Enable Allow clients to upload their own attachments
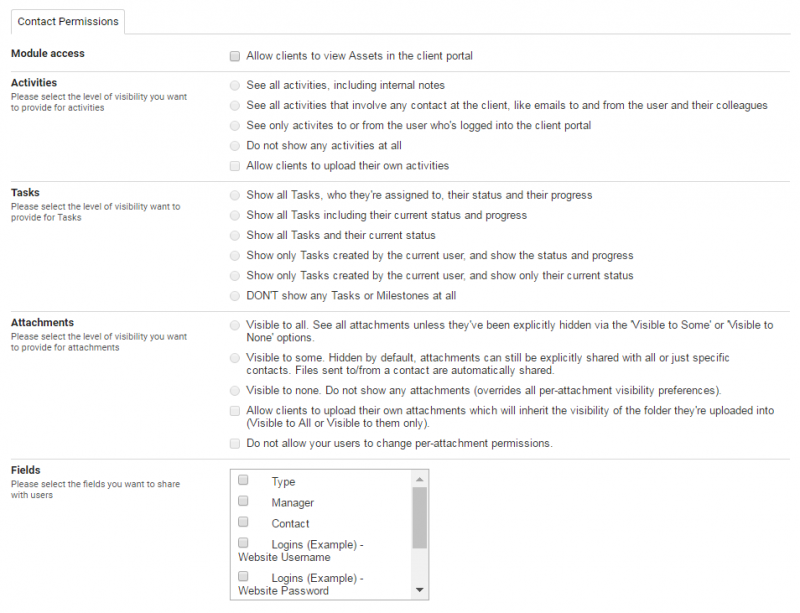The width and height of the screenshot is (800, 613). pyautogui.click(x=234, y=411)
